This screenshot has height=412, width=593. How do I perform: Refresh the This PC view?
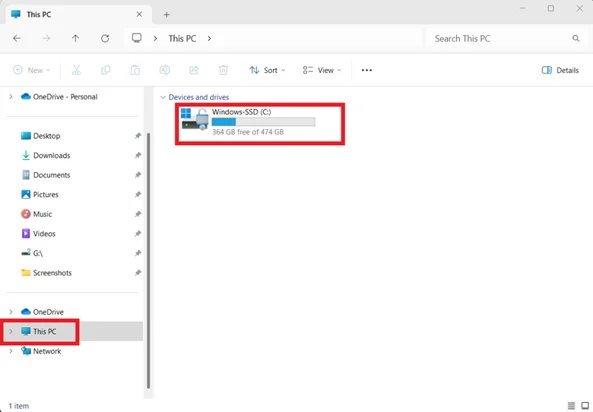coord(105,38)
